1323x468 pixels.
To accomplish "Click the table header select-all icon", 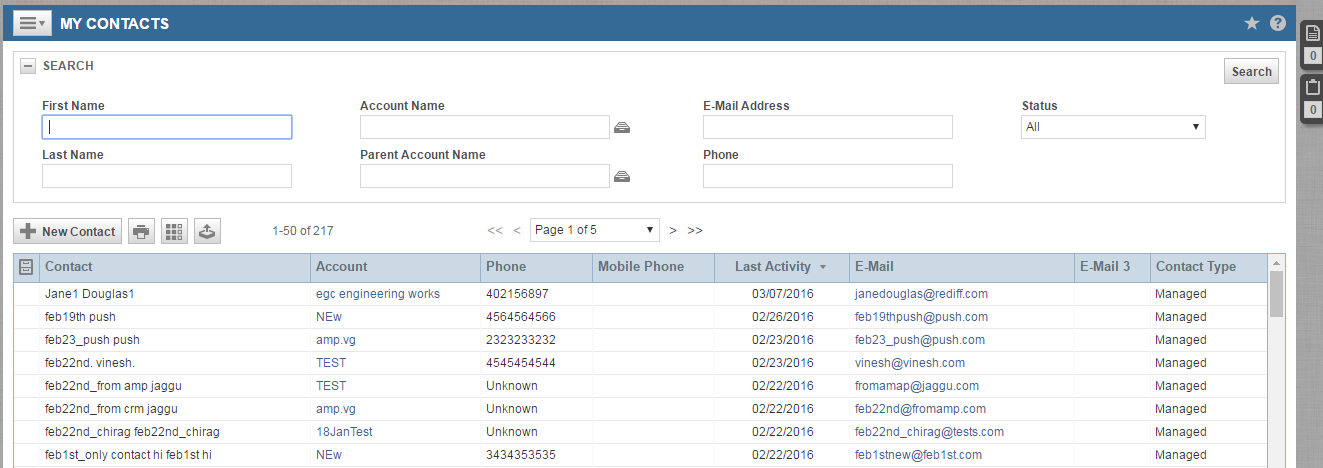I will tap(26, 267).
